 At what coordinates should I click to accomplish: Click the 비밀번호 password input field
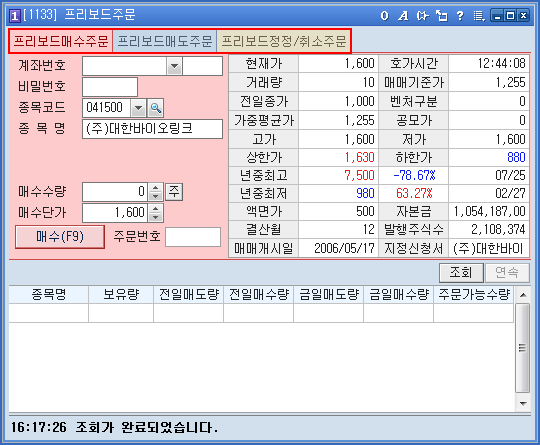(110, 87)
